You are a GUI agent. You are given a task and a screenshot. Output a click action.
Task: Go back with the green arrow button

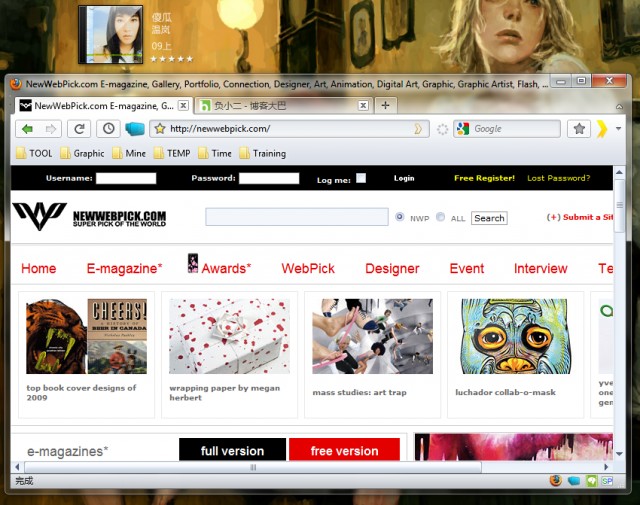(27, 129)
